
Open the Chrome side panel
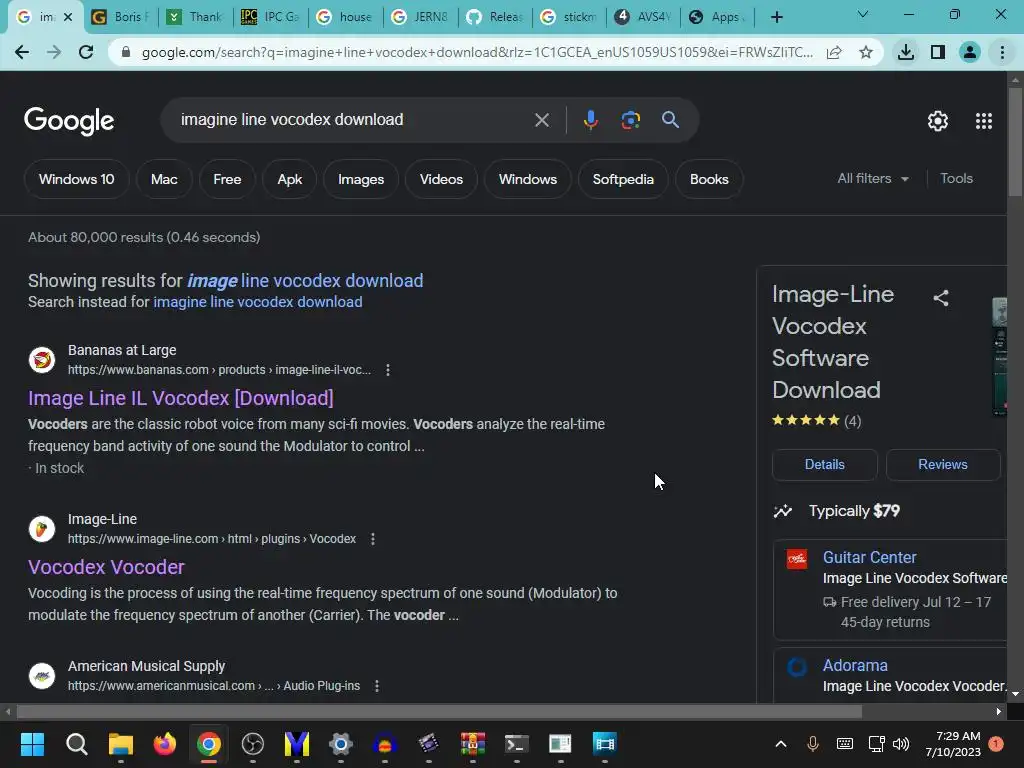pos(938,52)
